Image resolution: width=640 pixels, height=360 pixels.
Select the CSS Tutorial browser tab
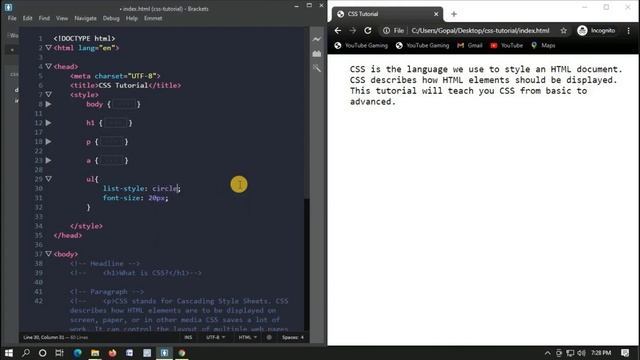coord(386,14)
